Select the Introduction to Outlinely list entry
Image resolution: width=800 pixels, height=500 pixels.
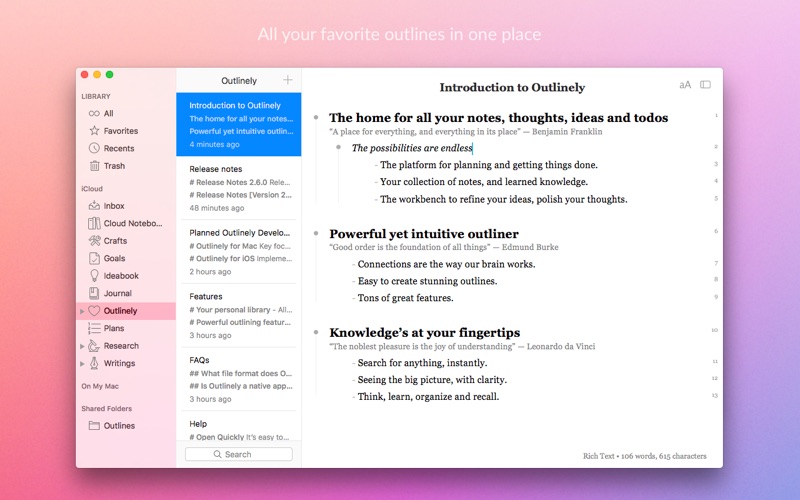coord(239,124)
